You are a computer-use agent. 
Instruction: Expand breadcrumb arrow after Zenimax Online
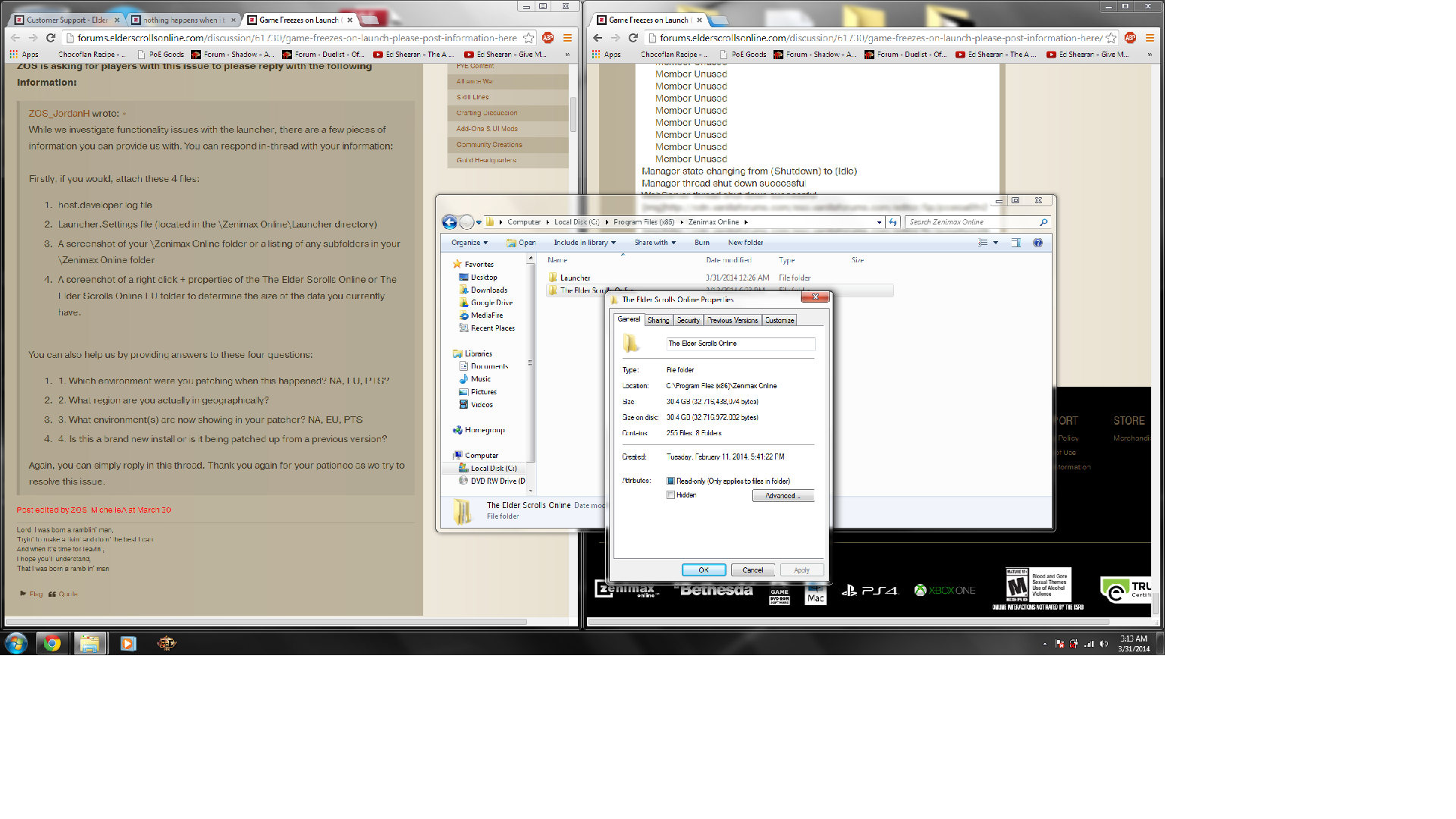[x=746, y=222]
